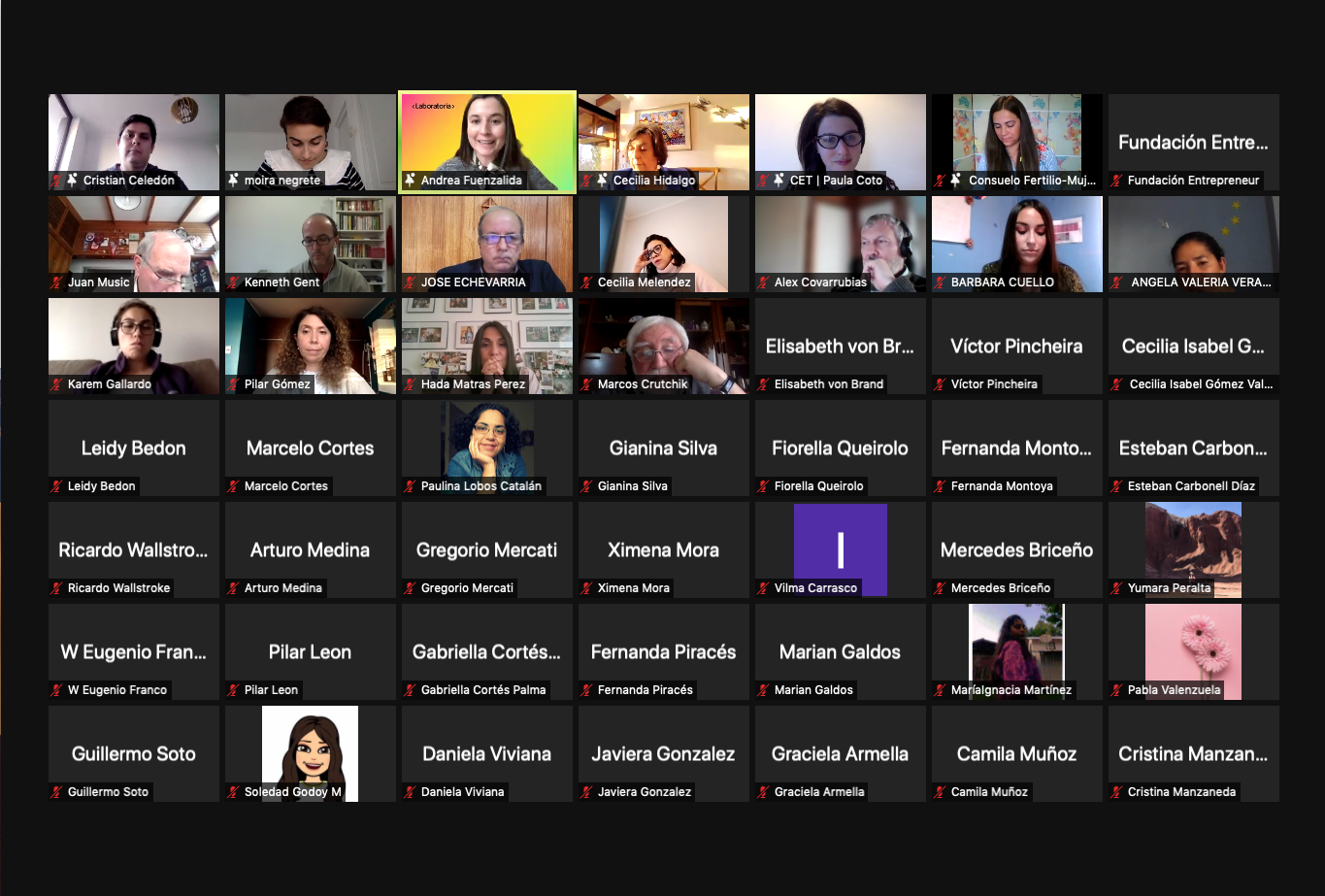Click the pin icon on CET | Paula Coto

click(x=778, y=181)
